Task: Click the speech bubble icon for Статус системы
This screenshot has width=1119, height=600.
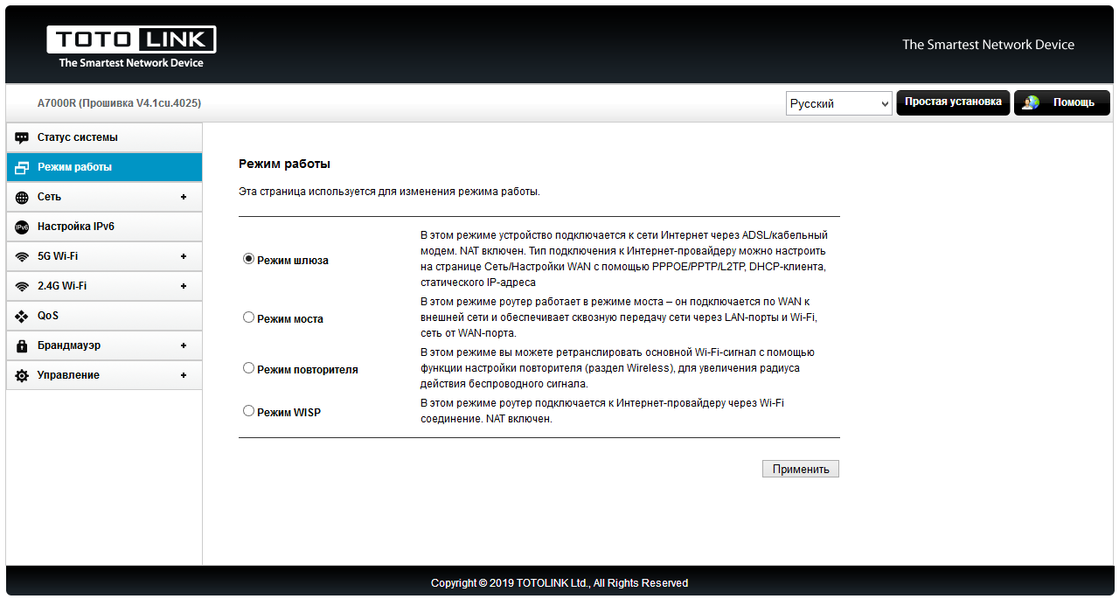Action: [x=22, y=138]
